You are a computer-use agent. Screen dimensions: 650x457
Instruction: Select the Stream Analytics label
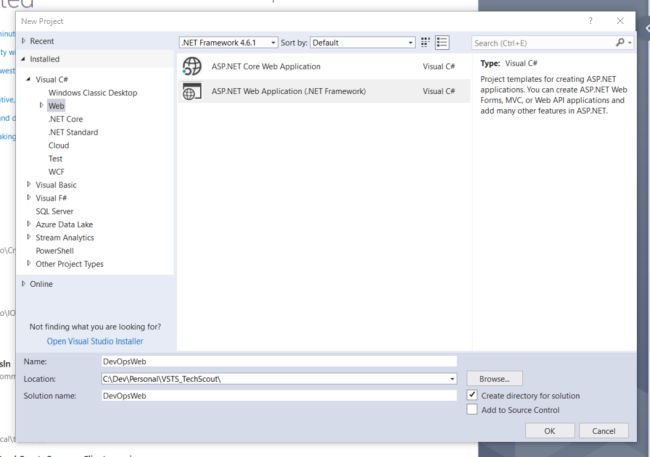pyautogui.click(x=65, y=238)
